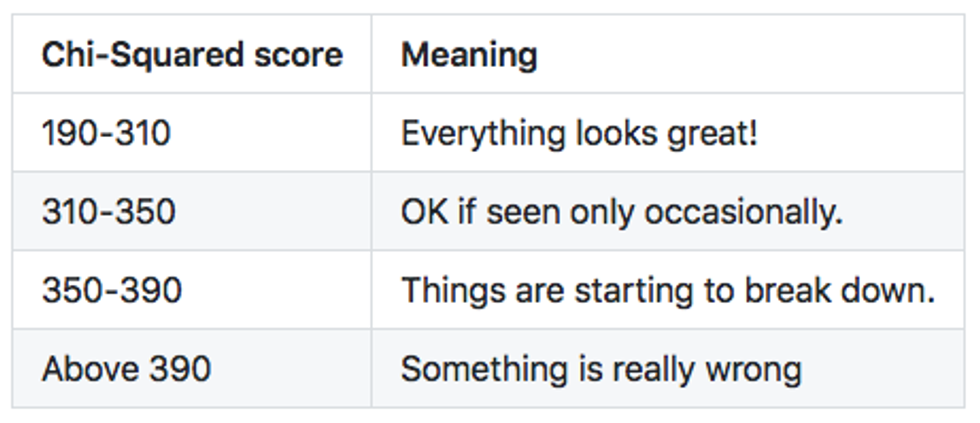Pick the "350-390" score cell
Screen dimensions: 980x423
click(x=112, y=290)
